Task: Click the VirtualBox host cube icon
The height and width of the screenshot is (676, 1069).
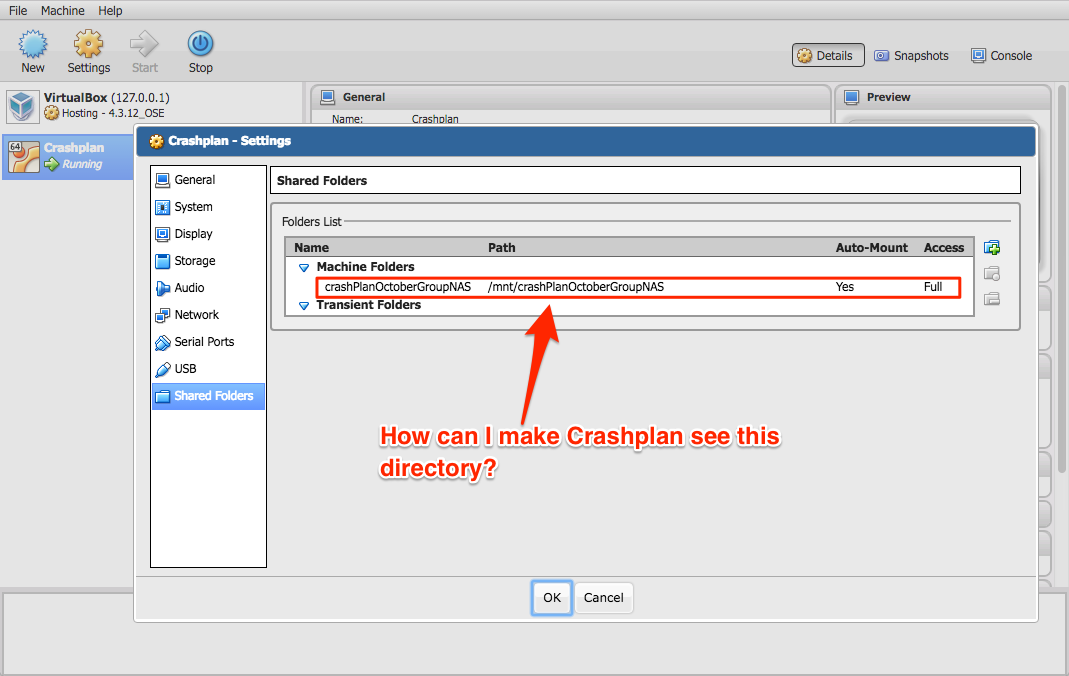Action: pyautogui.click(x=22, y=106)
